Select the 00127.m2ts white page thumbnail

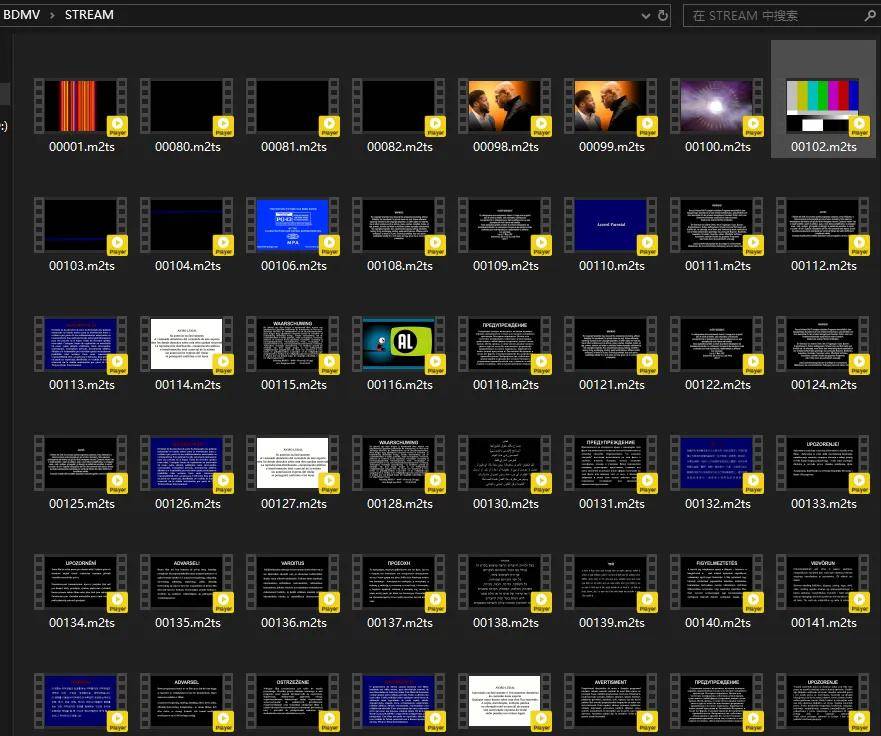click(x=293, y=464)
